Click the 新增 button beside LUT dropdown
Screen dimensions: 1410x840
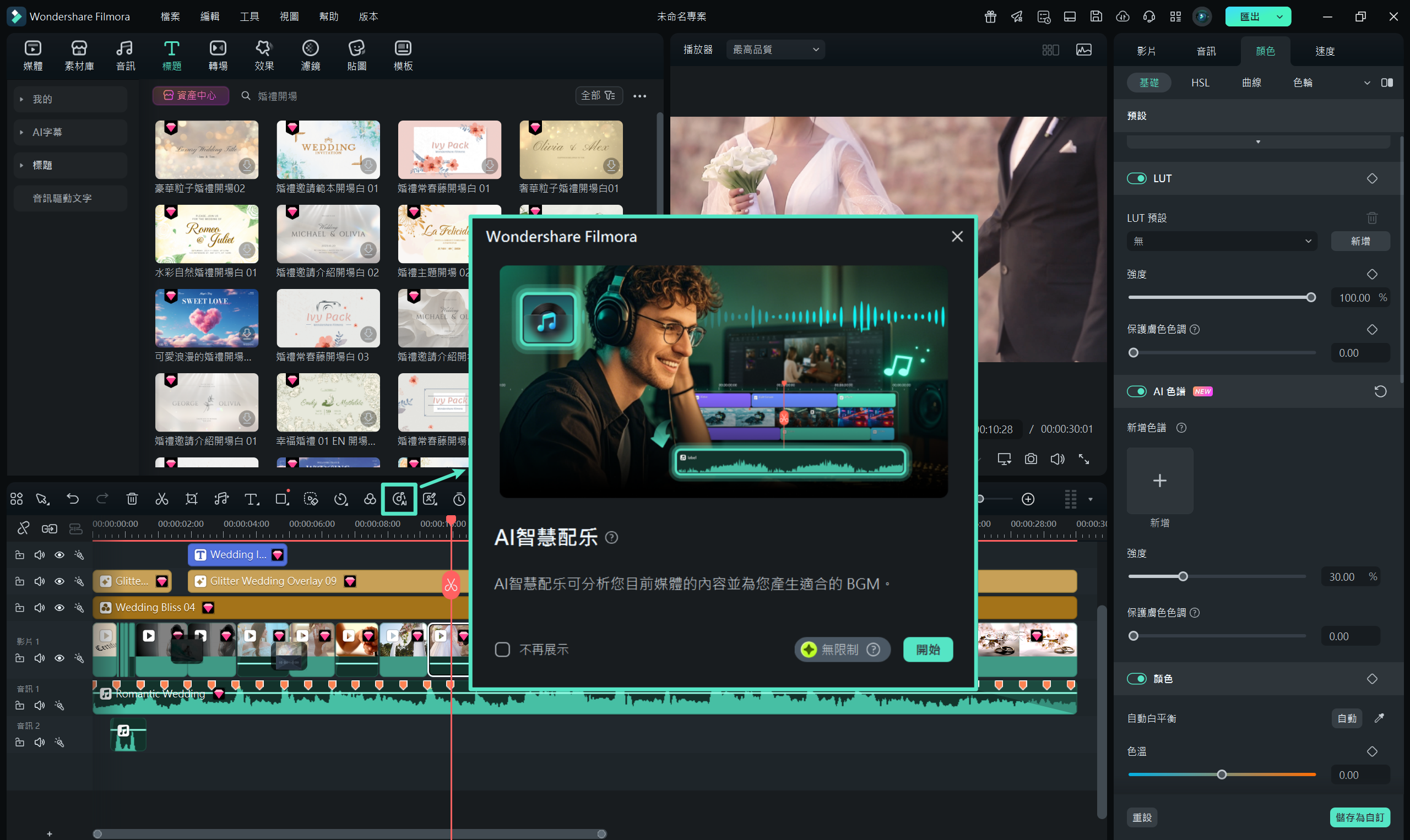point(1360,241)
